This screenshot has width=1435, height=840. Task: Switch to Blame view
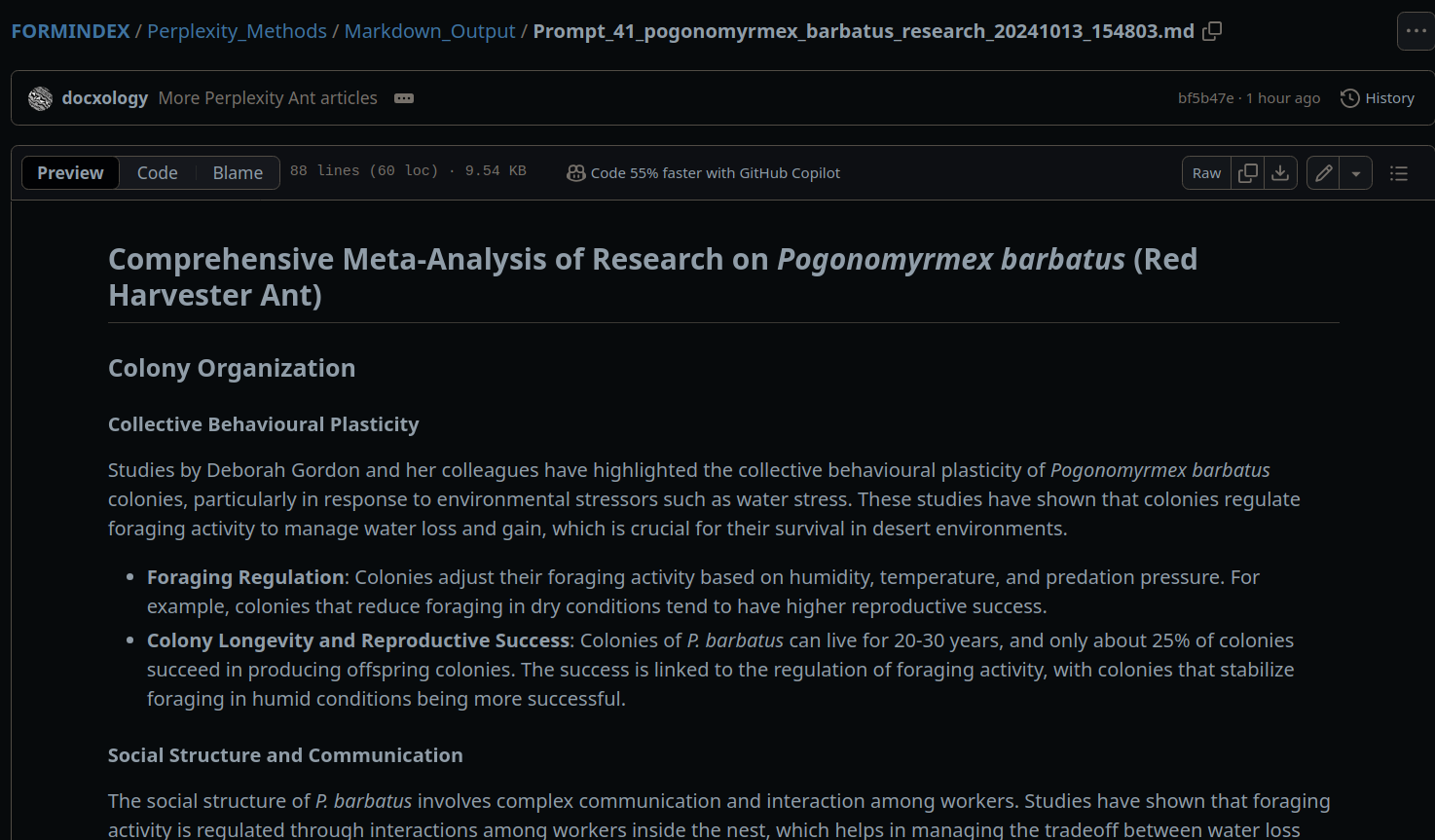(238, 173)
